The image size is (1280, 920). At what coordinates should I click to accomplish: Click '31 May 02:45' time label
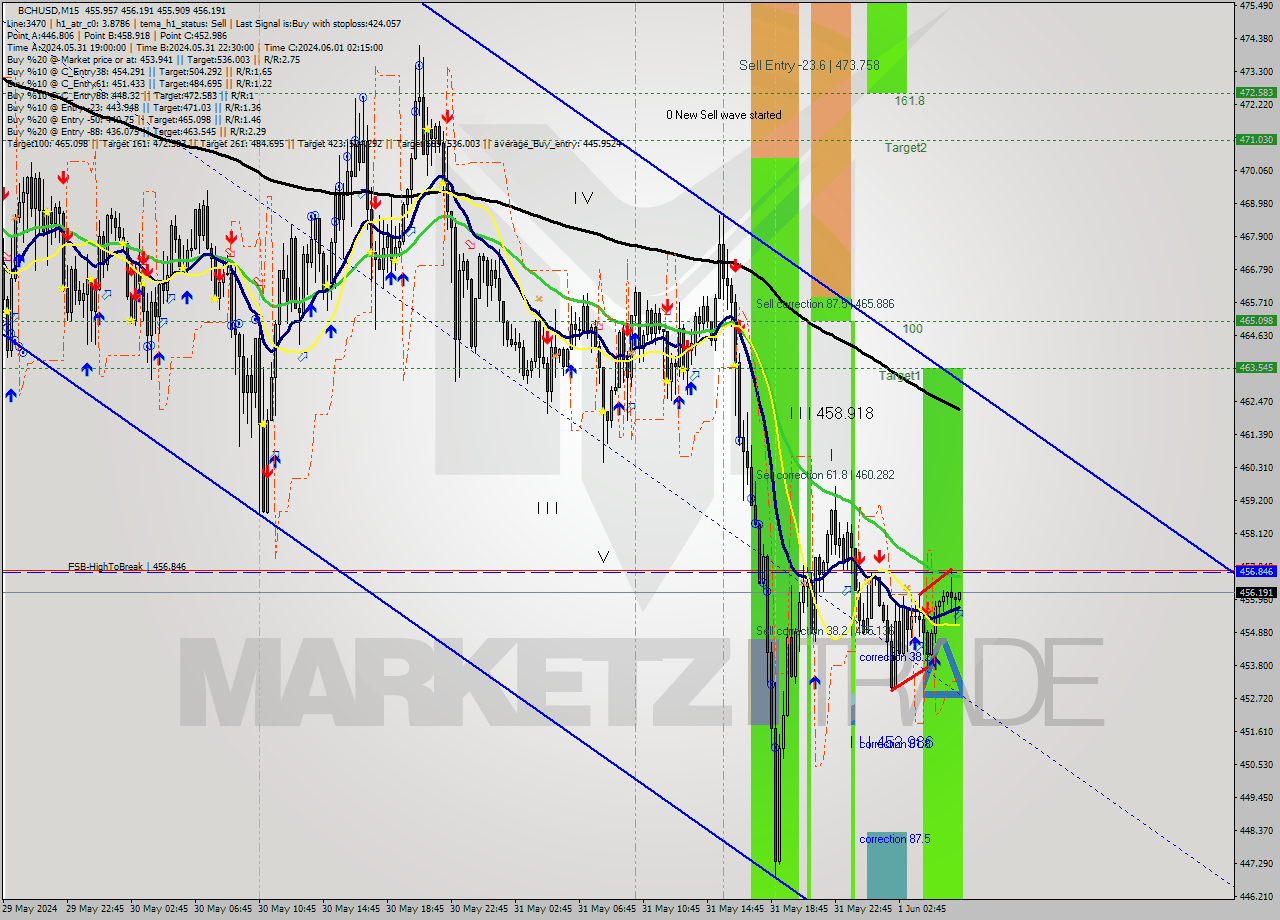(543, 909)
